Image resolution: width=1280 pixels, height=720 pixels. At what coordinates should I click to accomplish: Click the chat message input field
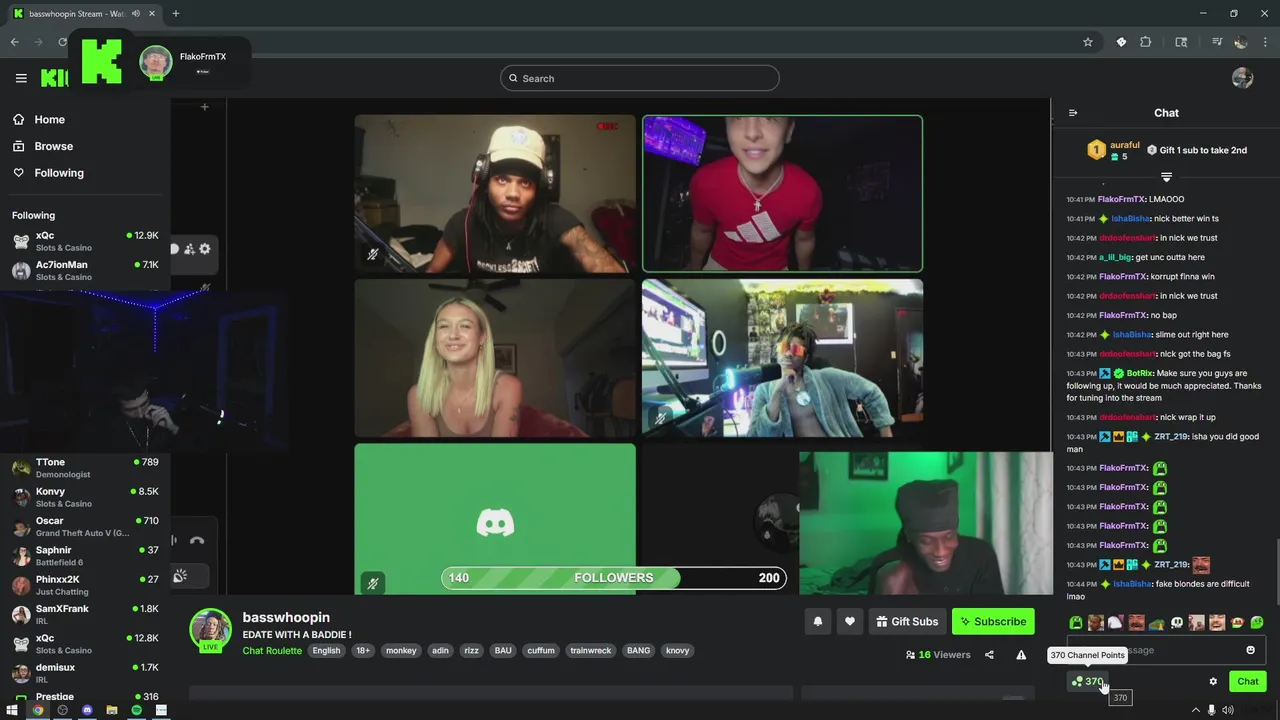1165,650
